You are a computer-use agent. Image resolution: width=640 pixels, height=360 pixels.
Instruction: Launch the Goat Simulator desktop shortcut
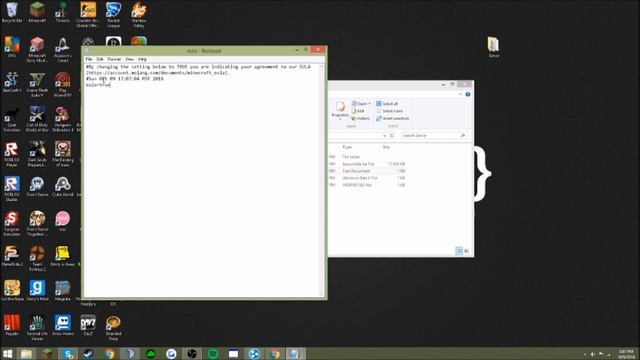(x=12, y=120)
